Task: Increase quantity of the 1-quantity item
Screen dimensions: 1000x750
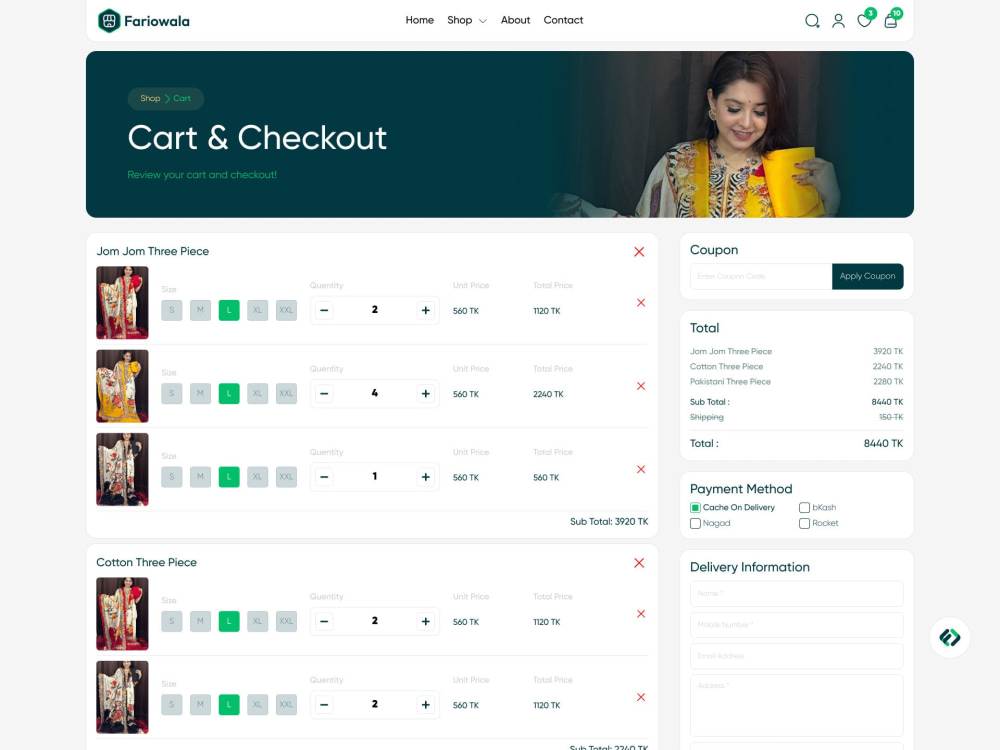Action: click(x=425, y=477)
